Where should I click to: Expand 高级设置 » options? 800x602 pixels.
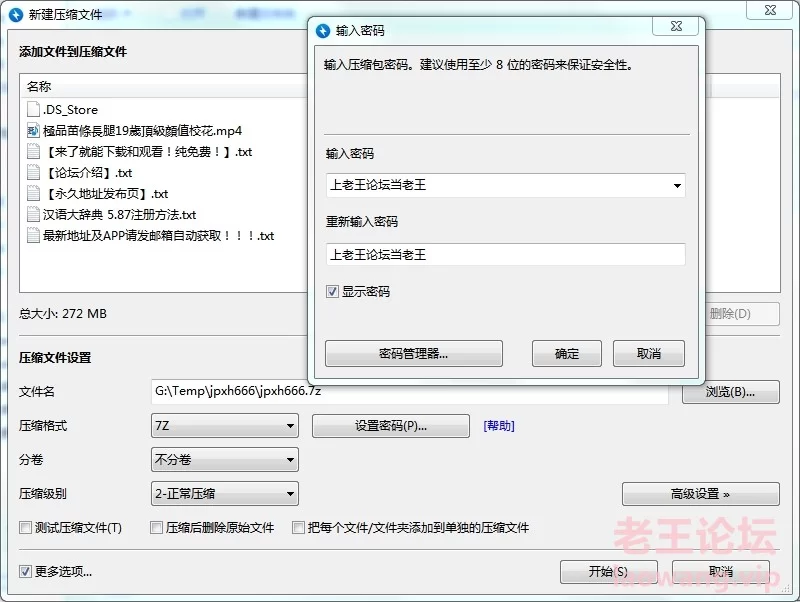coord(701,494)
